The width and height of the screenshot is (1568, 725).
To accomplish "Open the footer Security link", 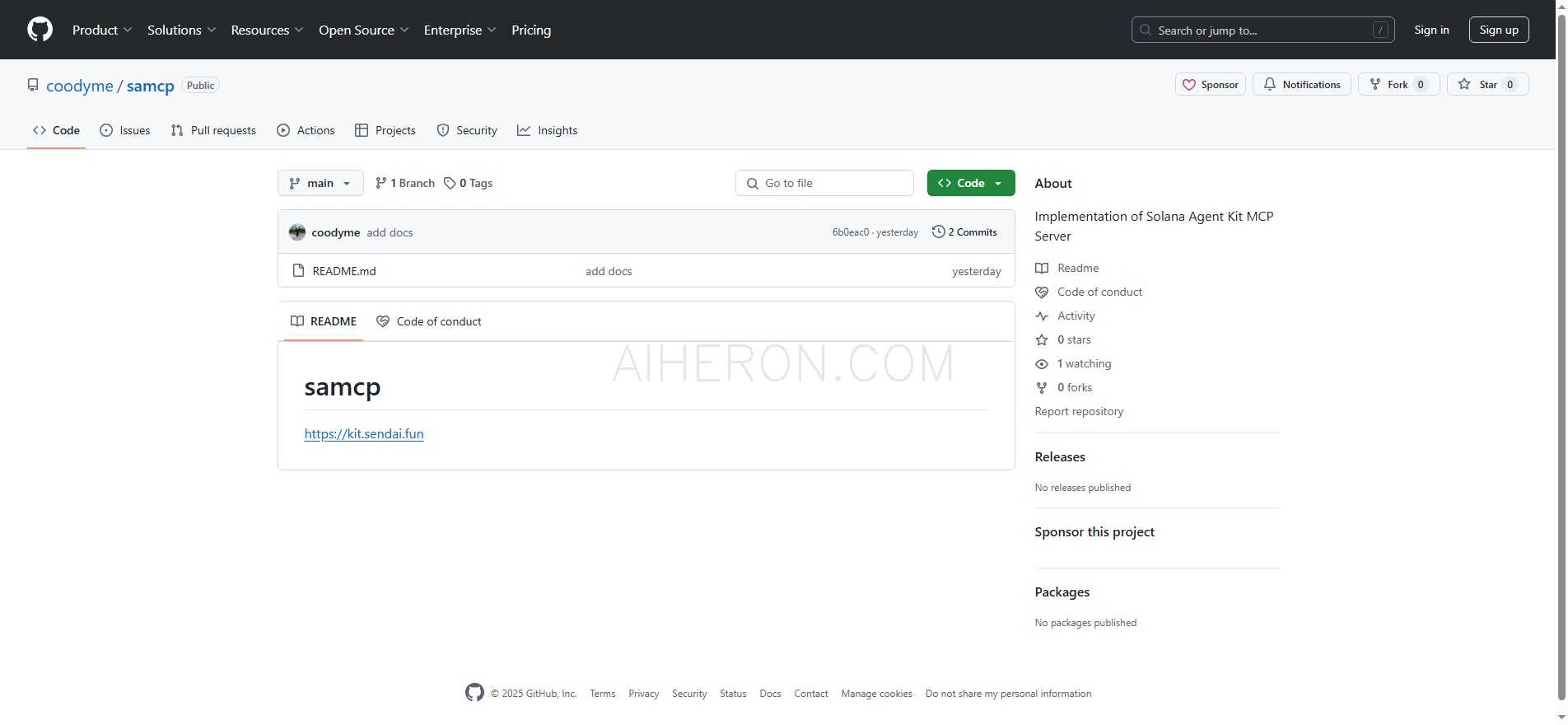I will pos(689,694).
